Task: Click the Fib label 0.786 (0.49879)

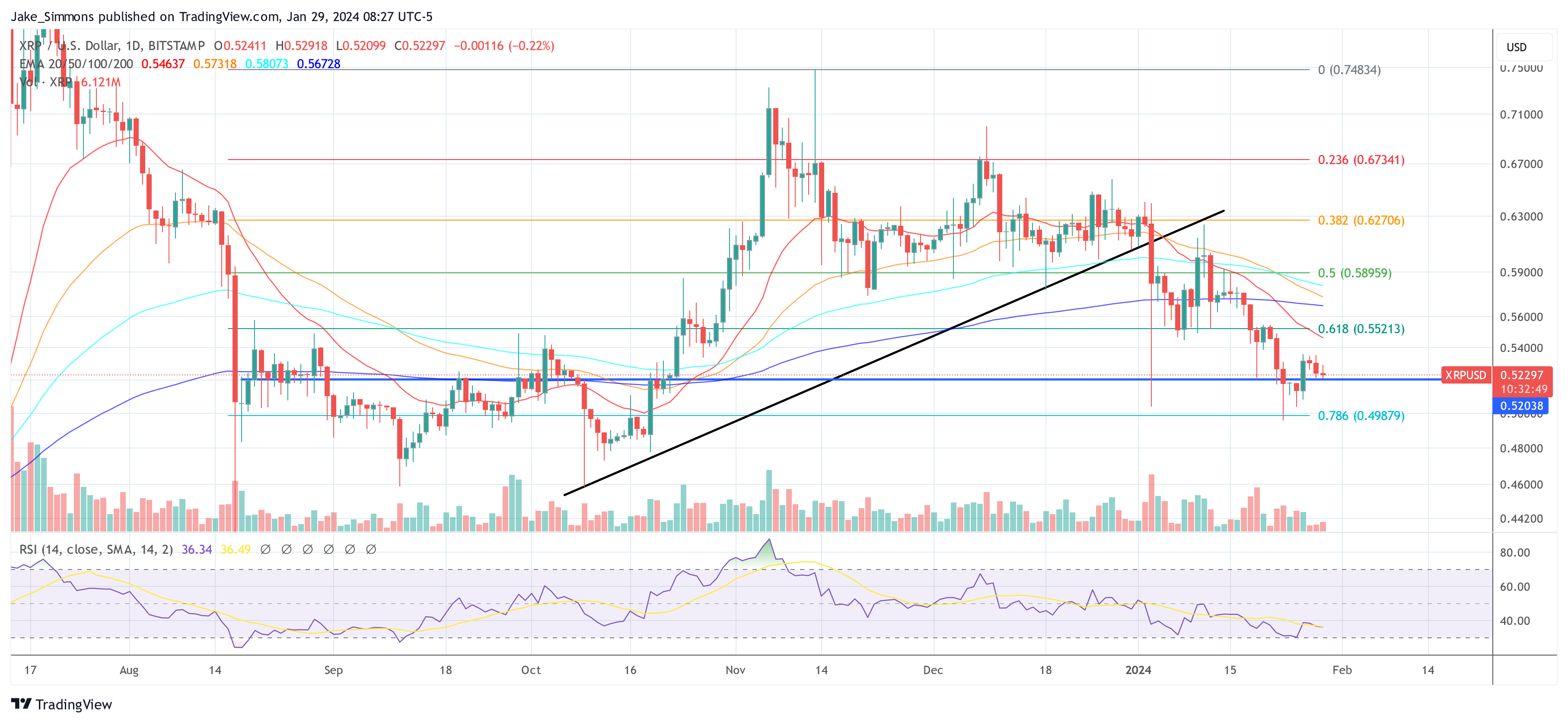Action: [x=1361, y=416]
